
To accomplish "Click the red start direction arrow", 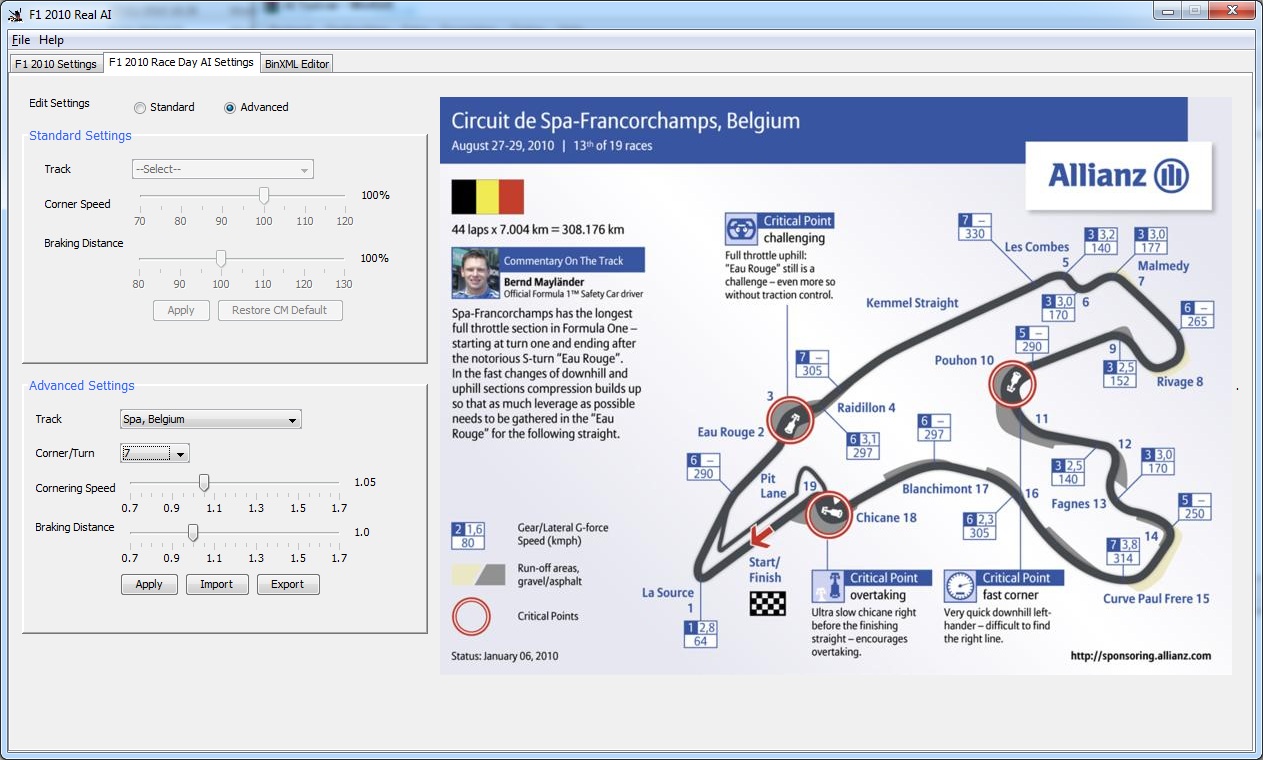I will click(764, 537).
